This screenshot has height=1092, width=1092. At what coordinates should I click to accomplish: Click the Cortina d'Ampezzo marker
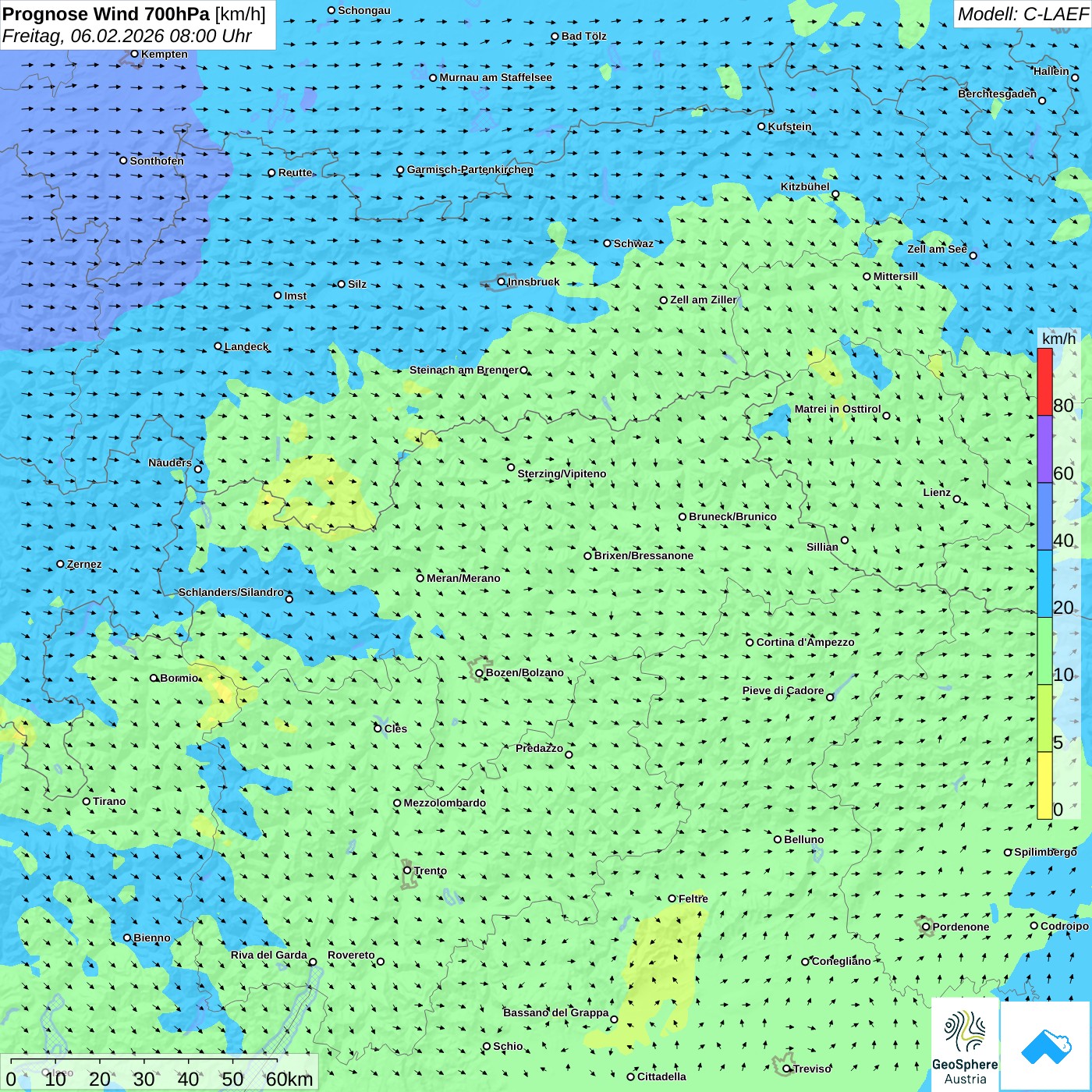click(x=750, y=643)
